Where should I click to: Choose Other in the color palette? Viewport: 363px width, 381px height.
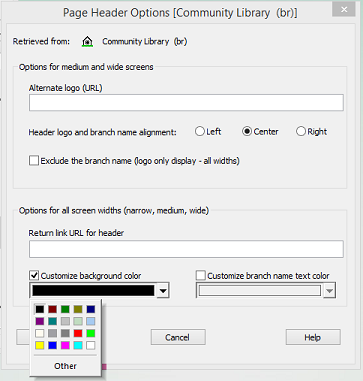65,366
